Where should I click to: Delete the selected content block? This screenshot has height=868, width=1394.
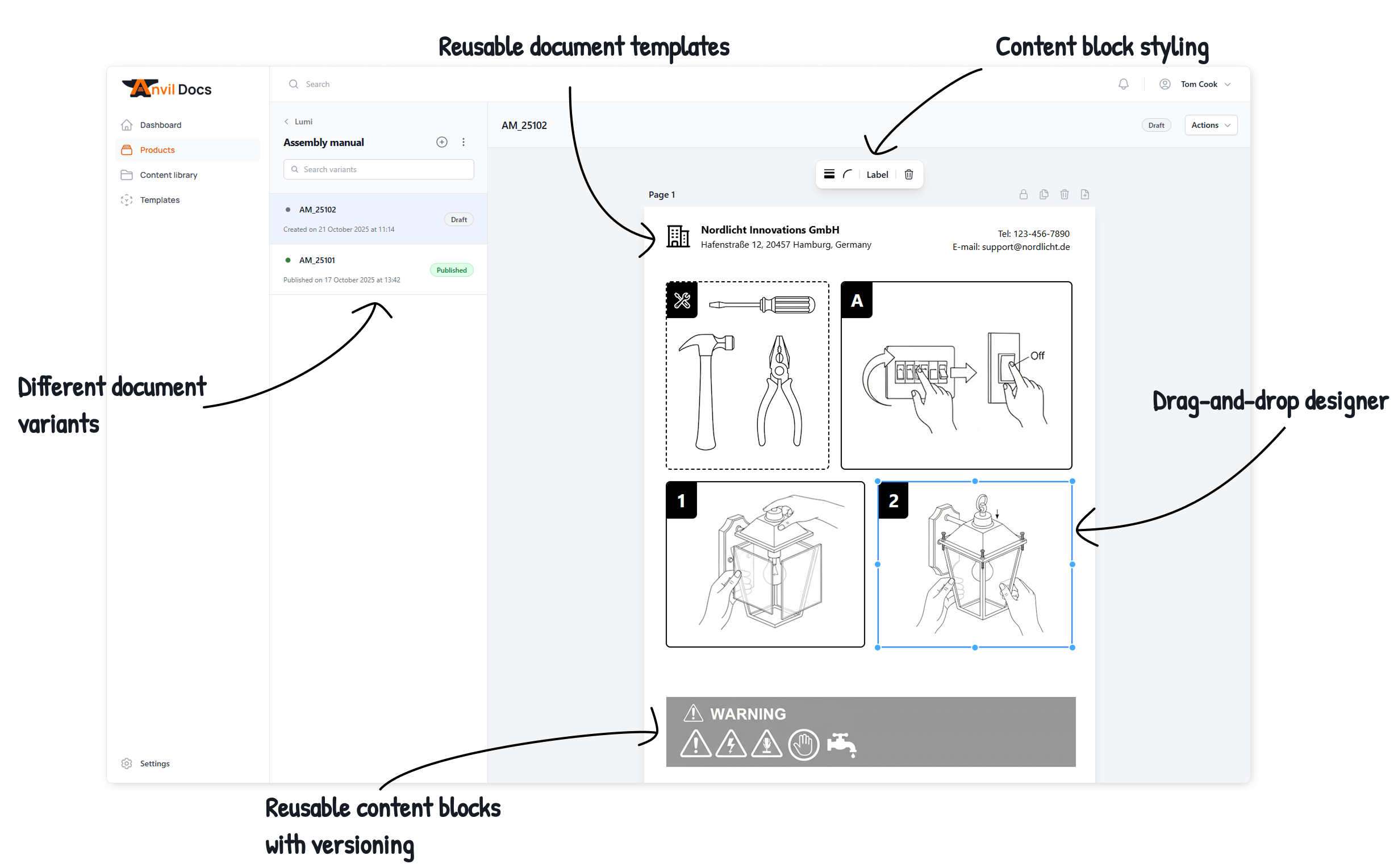(909, 174)
